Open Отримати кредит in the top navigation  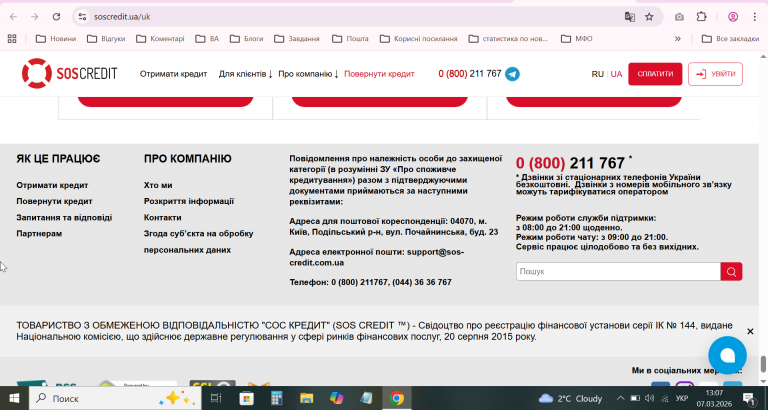tap(173, 74)
